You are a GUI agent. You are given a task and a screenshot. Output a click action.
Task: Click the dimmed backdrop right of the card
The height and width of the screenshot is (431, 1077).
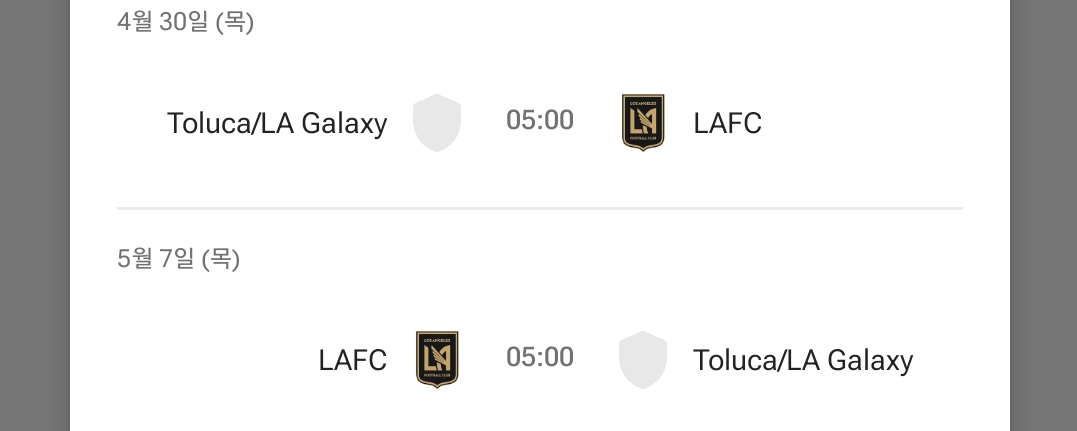pyautogui.click(x=1043, y=215)
